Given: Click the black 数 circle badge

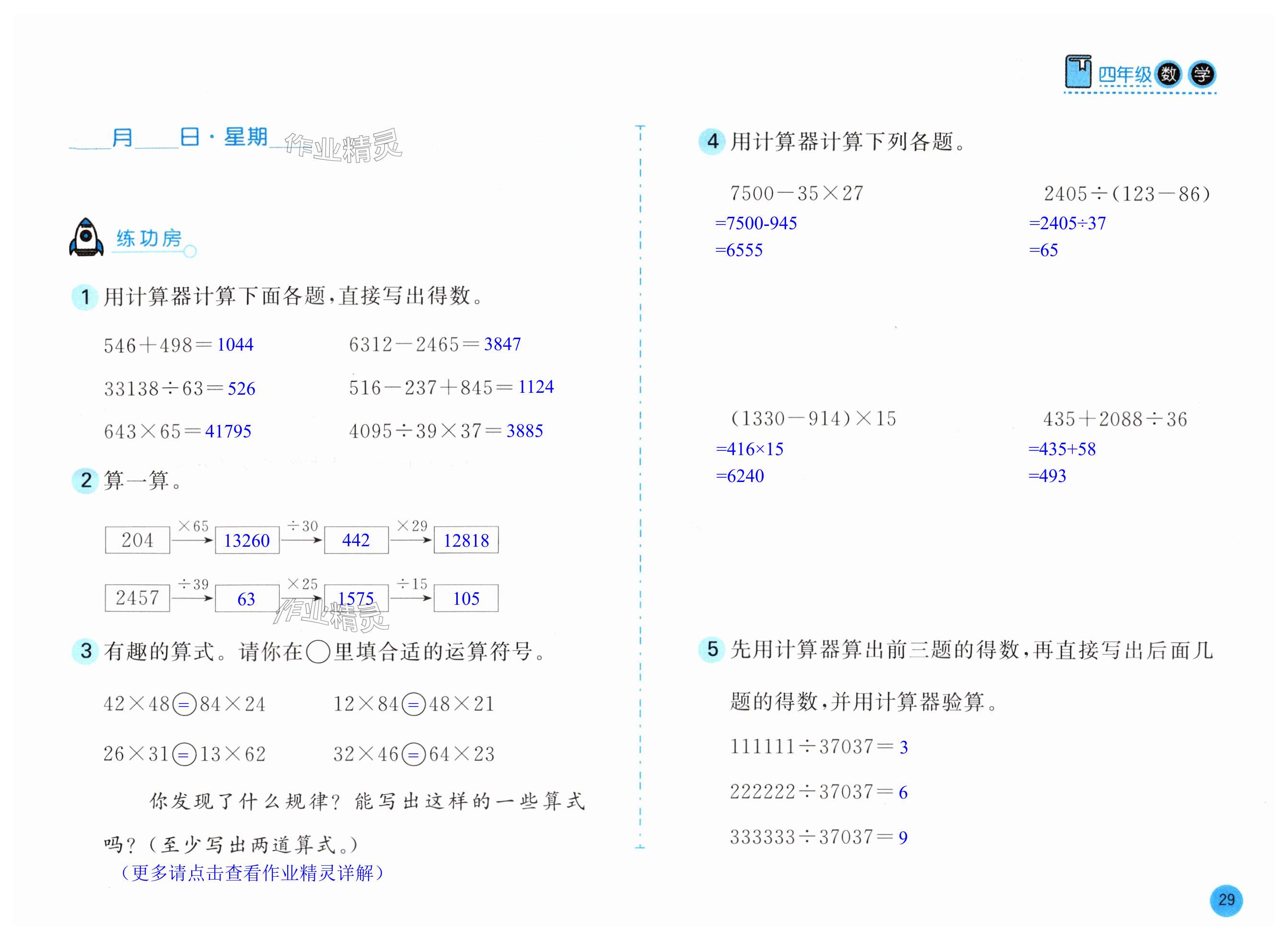Looking at the screenshot, I should point(1169,74).
